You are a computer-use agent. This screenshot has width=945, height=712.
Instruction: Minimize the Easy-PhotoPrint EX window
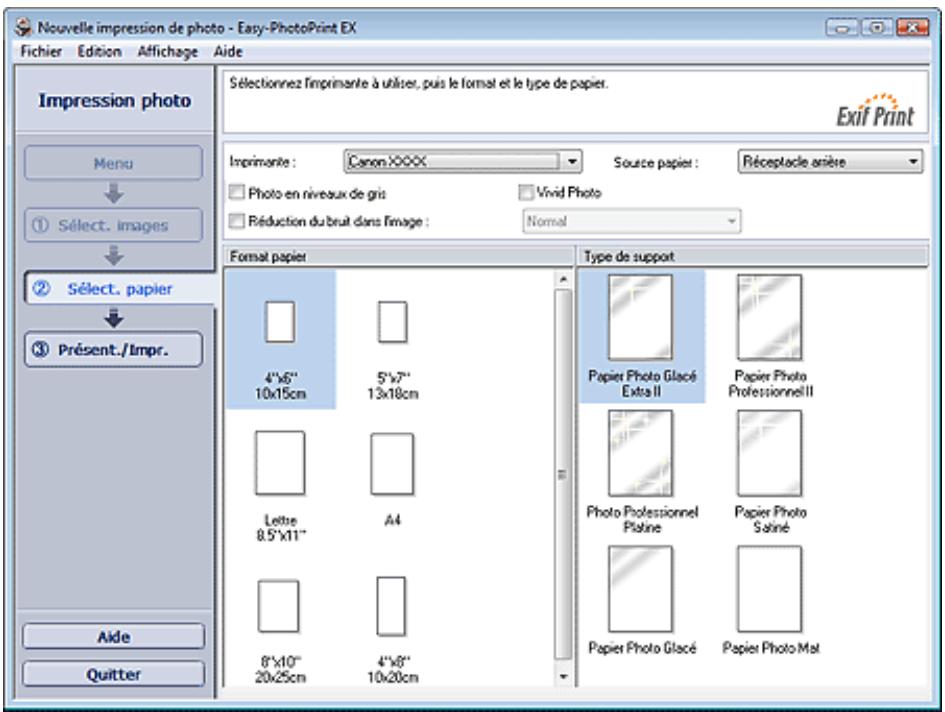coord(842,28)
